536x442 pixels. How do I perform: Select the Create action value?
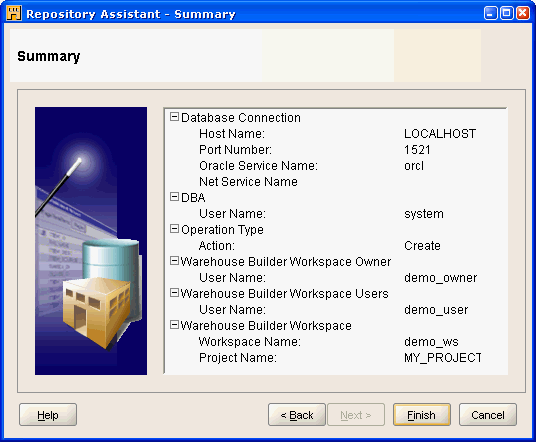[422, 246]
